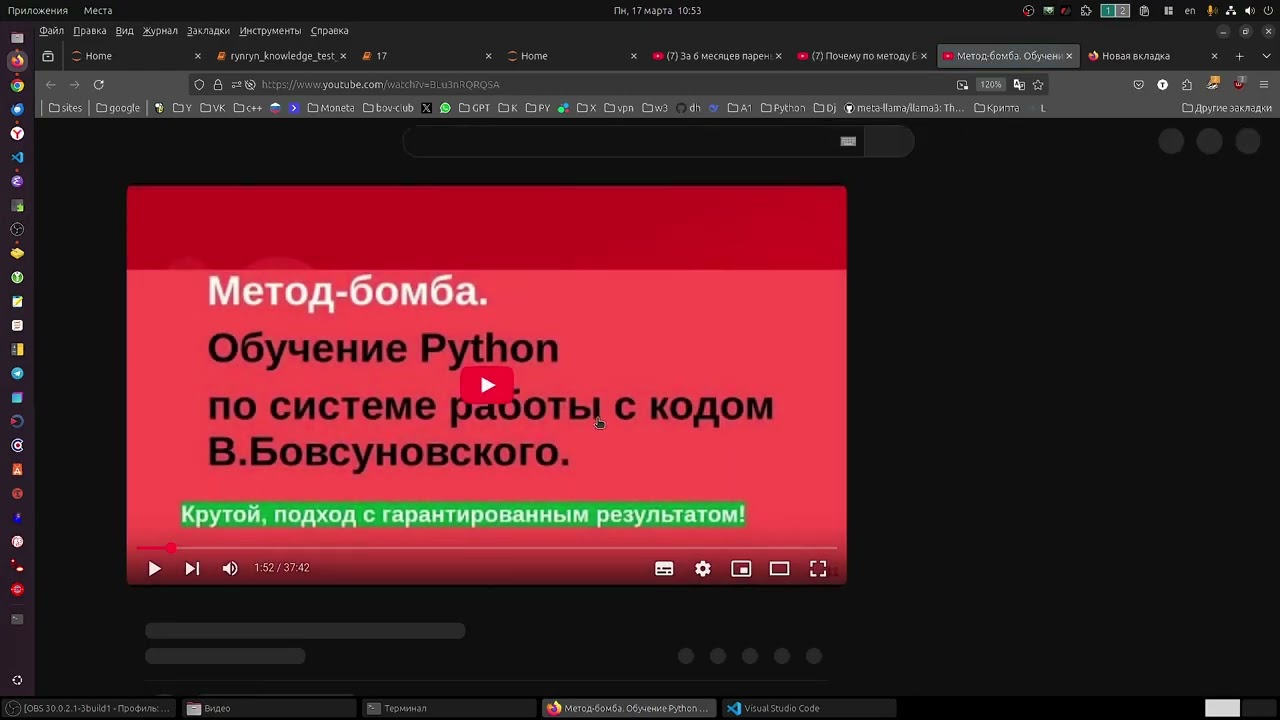
Task: Open the Места panel menu
Action: pos(98,11)
